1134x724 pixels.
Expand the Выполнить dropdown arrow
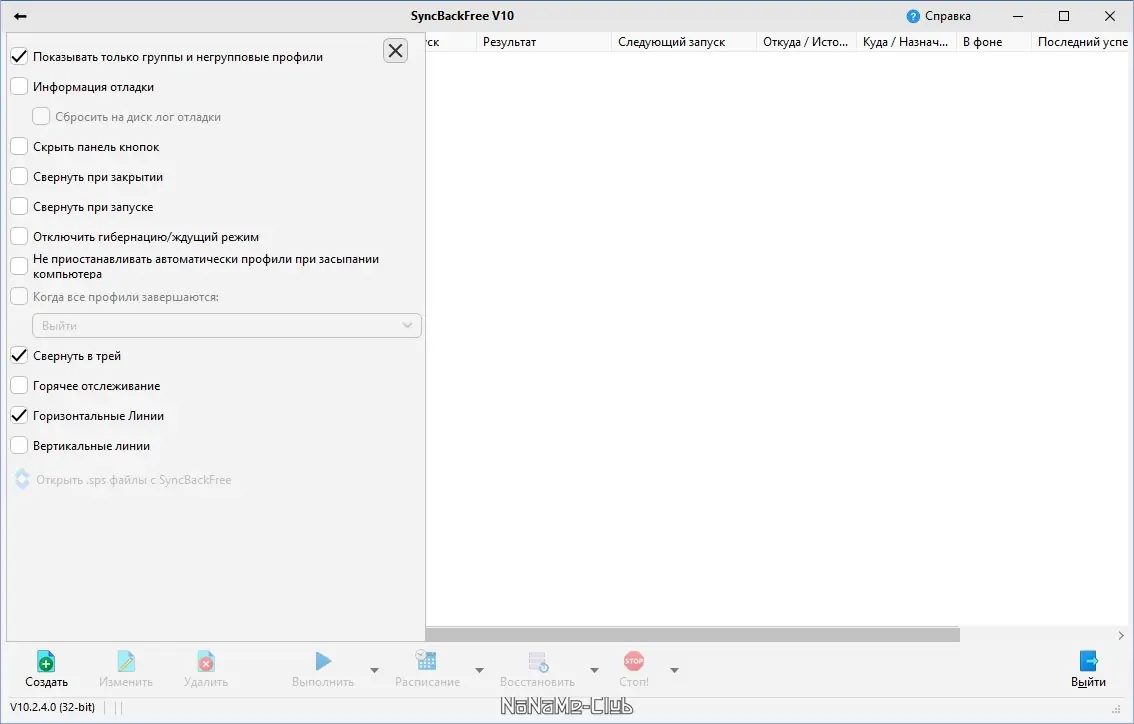375,670
